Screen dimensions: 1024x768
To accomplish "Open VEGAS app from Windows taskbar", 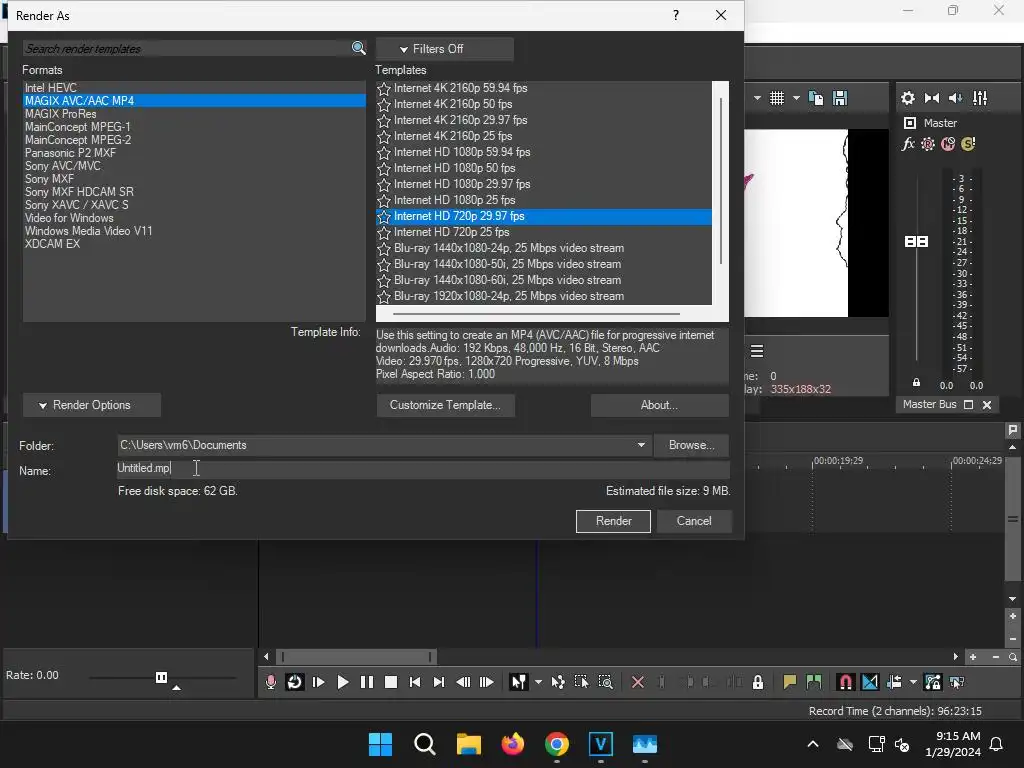I will click(x=601, y=744).
